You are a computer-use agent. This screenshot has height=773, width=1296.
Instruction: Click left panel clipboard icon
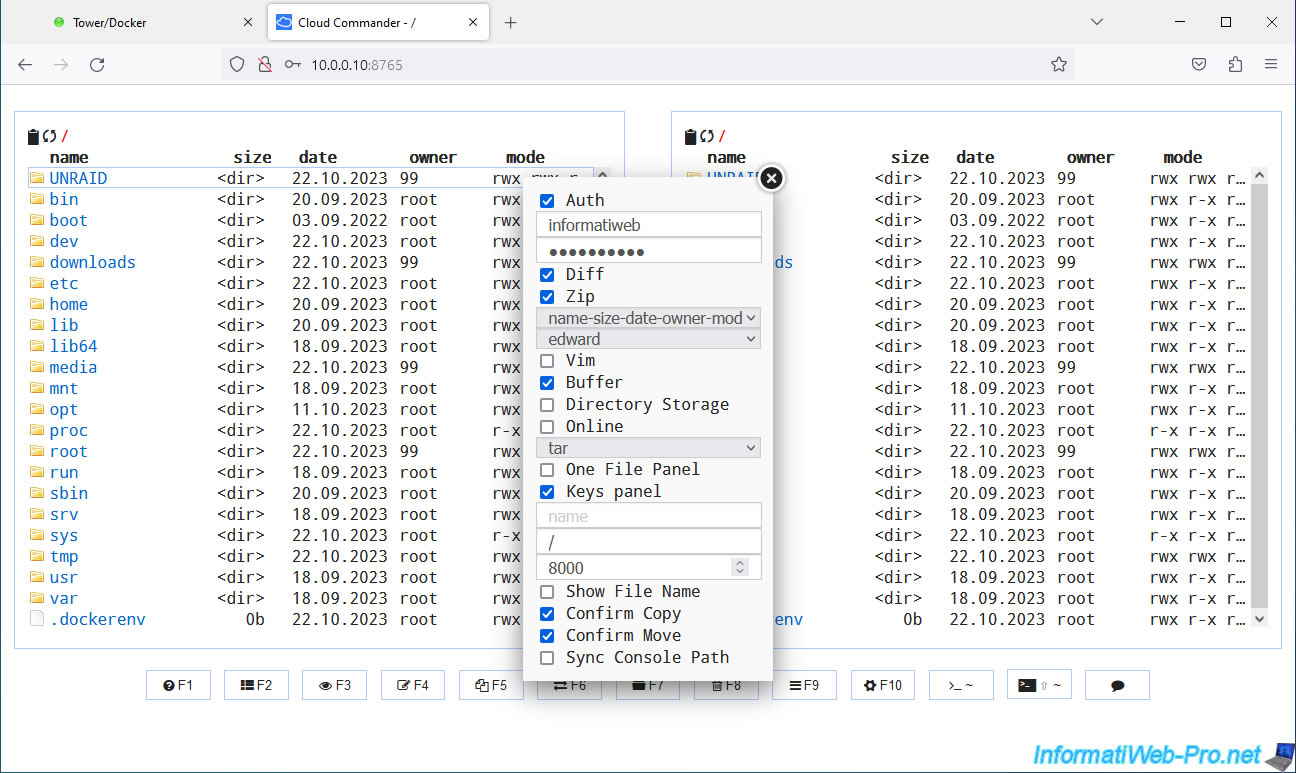tap(33, 137)
